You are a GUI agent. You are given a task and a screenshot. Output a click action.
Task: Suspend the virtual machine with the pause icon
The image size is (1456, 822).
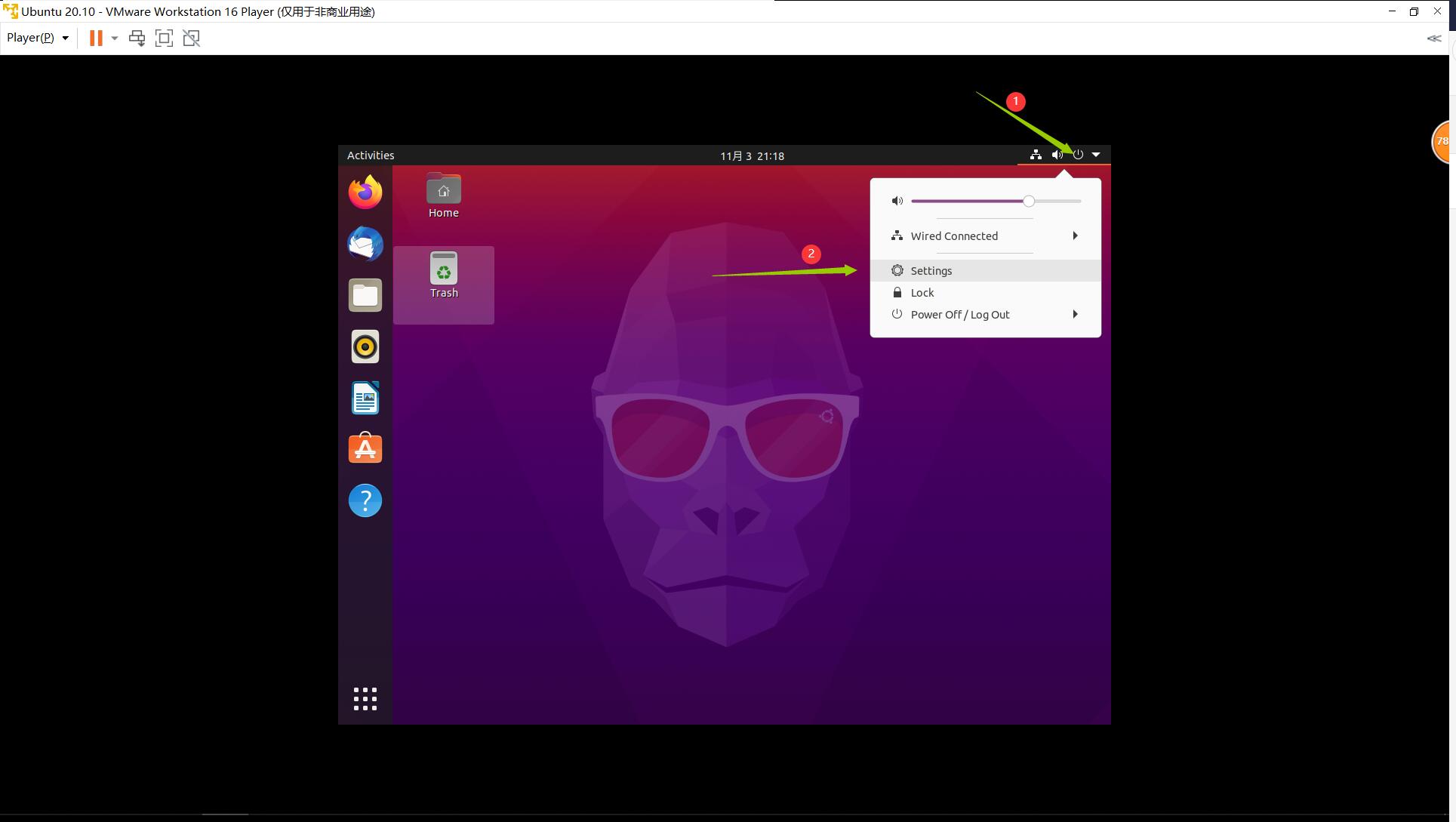point(95,38)
